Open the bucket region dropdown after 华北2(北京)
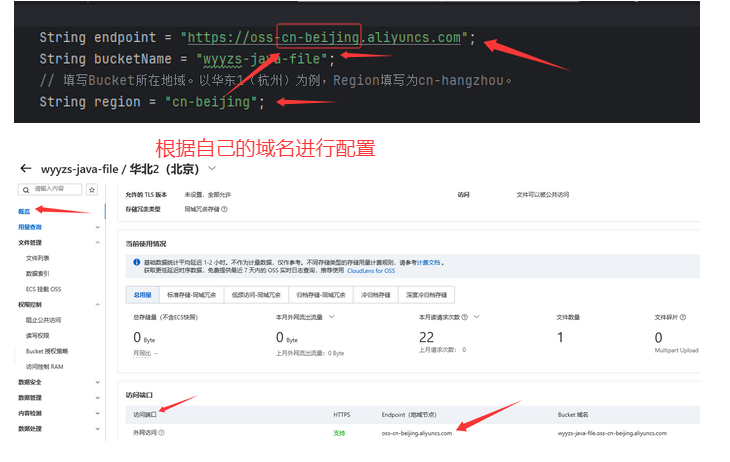 [212, 169]
